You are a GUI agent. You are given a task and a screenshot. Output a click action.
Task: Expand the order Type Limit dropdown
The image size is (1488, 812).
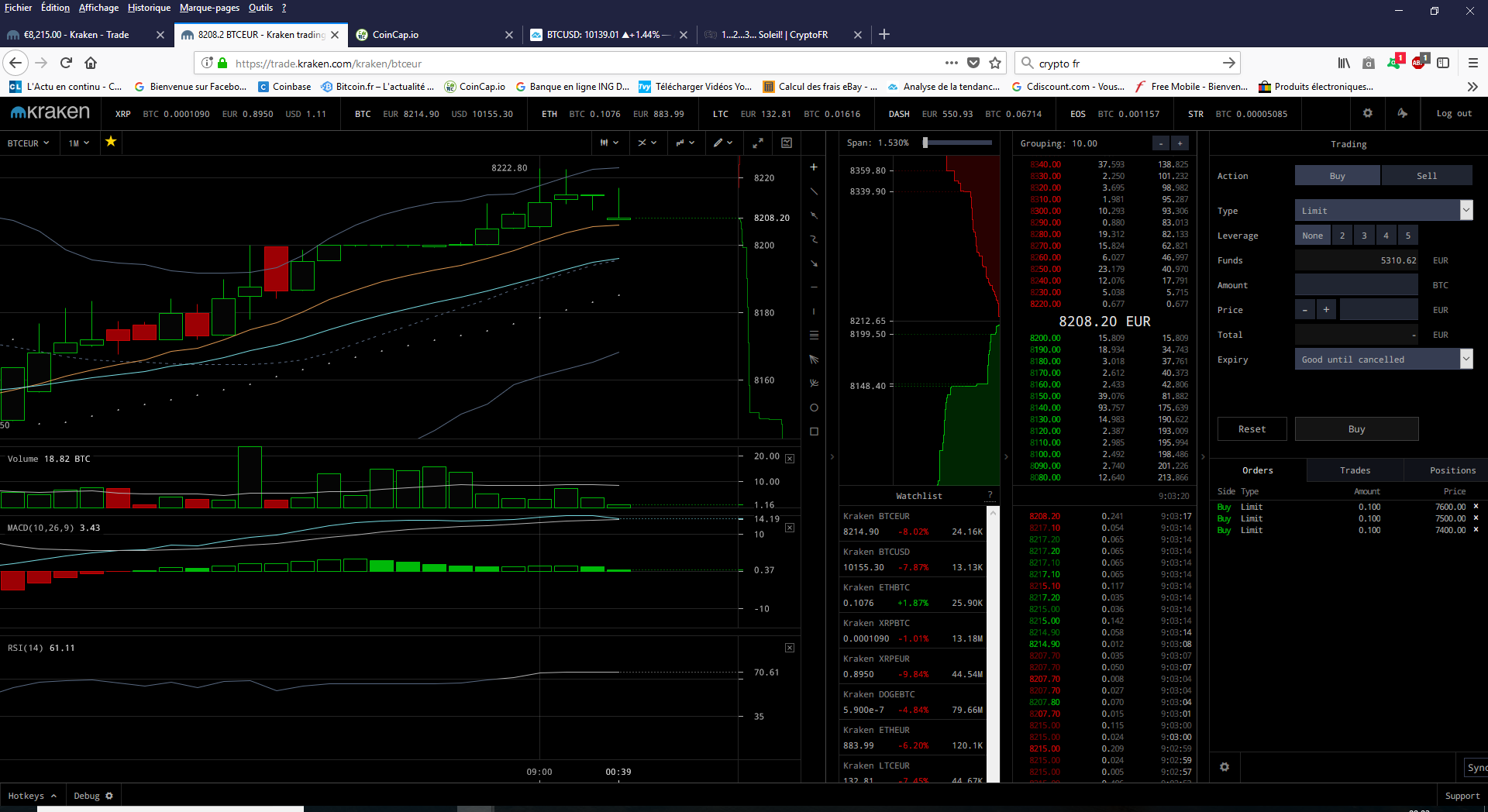(1466, 210)
